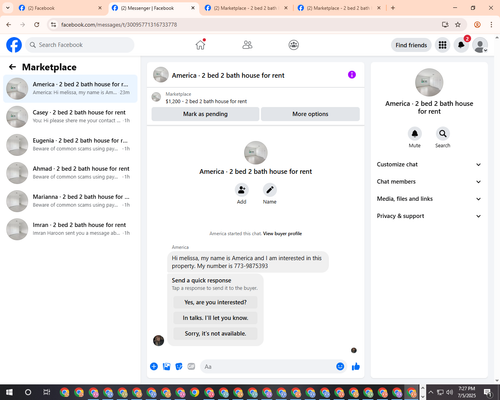The height and width of the screenshot is (400, 500).
Task: Open more actions plus icon in composer
Action: coord(154,367)
